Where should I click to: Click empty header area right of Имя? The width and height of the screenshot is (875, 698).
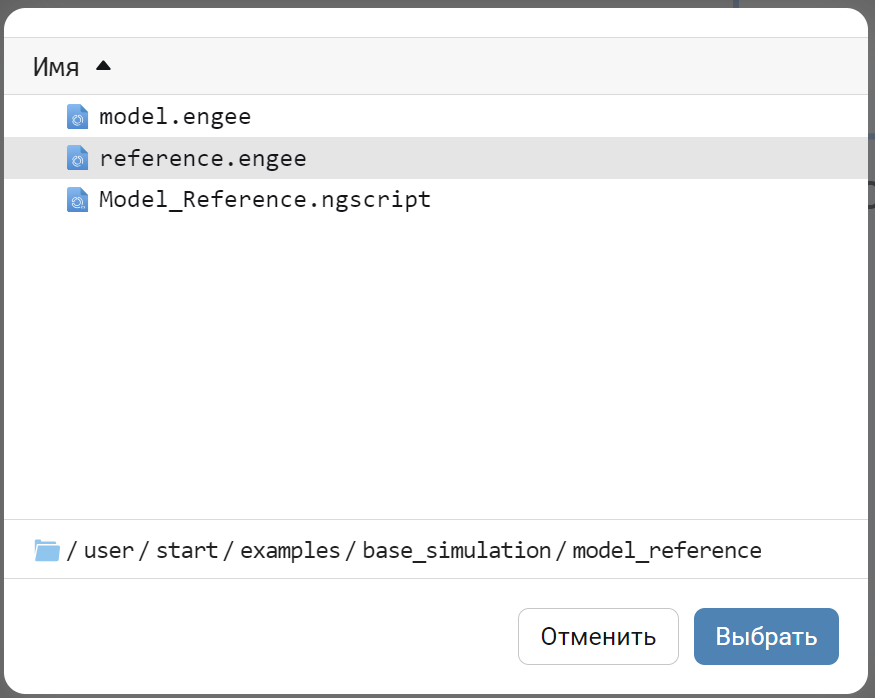480,67
